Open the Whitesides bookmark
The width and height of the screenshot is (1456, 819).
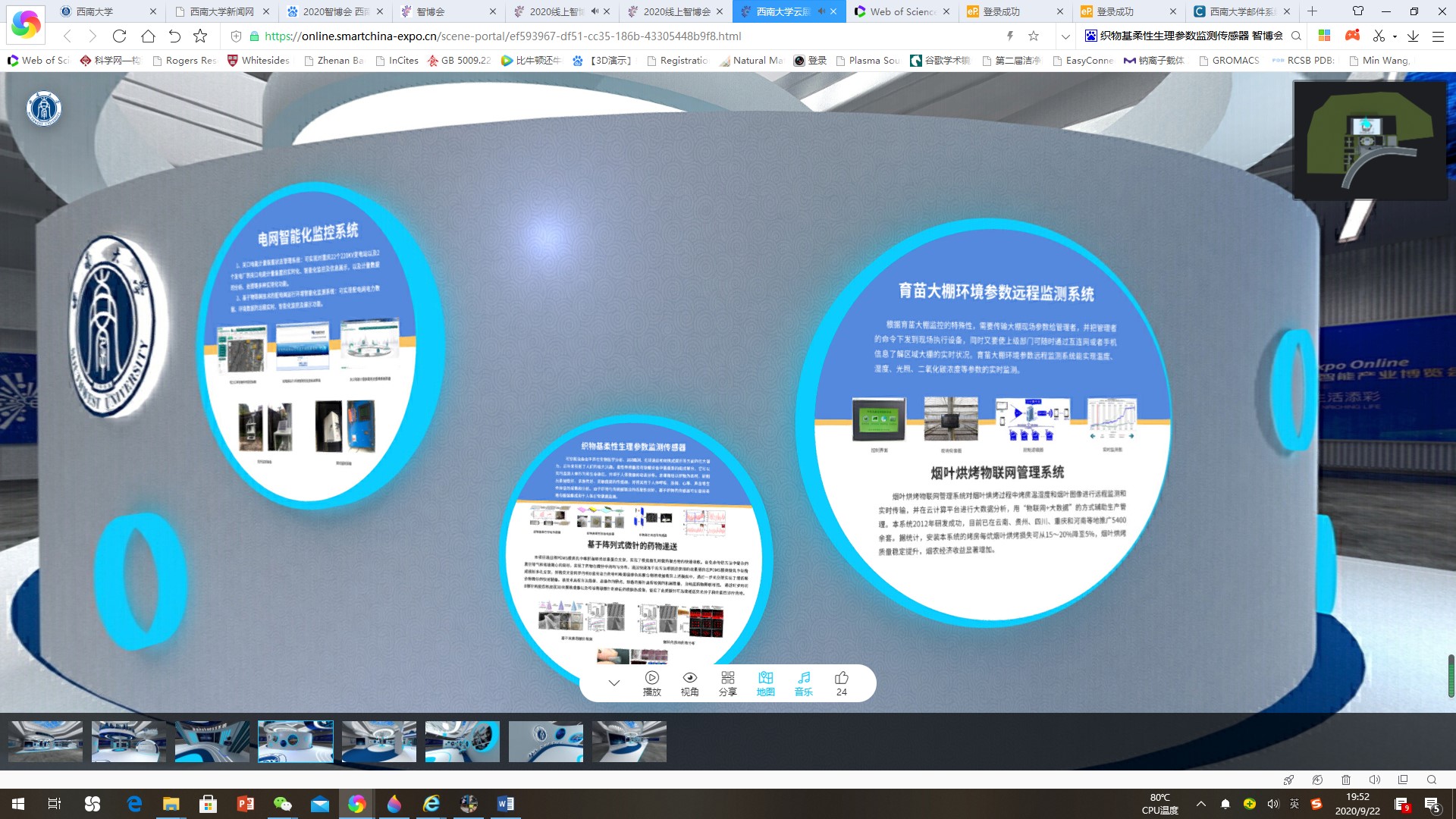[x=258, y=60]
